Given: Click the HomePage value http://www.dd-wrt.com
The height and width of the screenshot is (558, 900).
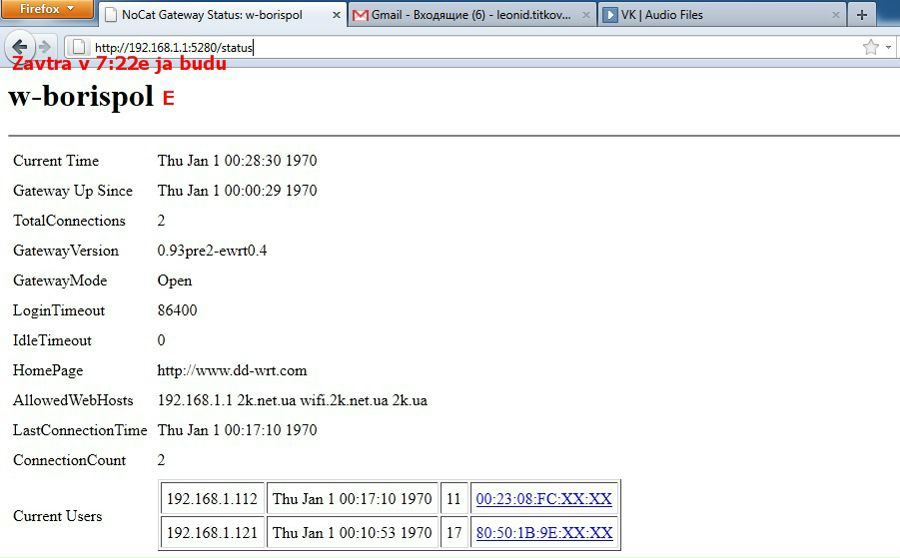Looking at the screenshot, I should pos(232,370).
